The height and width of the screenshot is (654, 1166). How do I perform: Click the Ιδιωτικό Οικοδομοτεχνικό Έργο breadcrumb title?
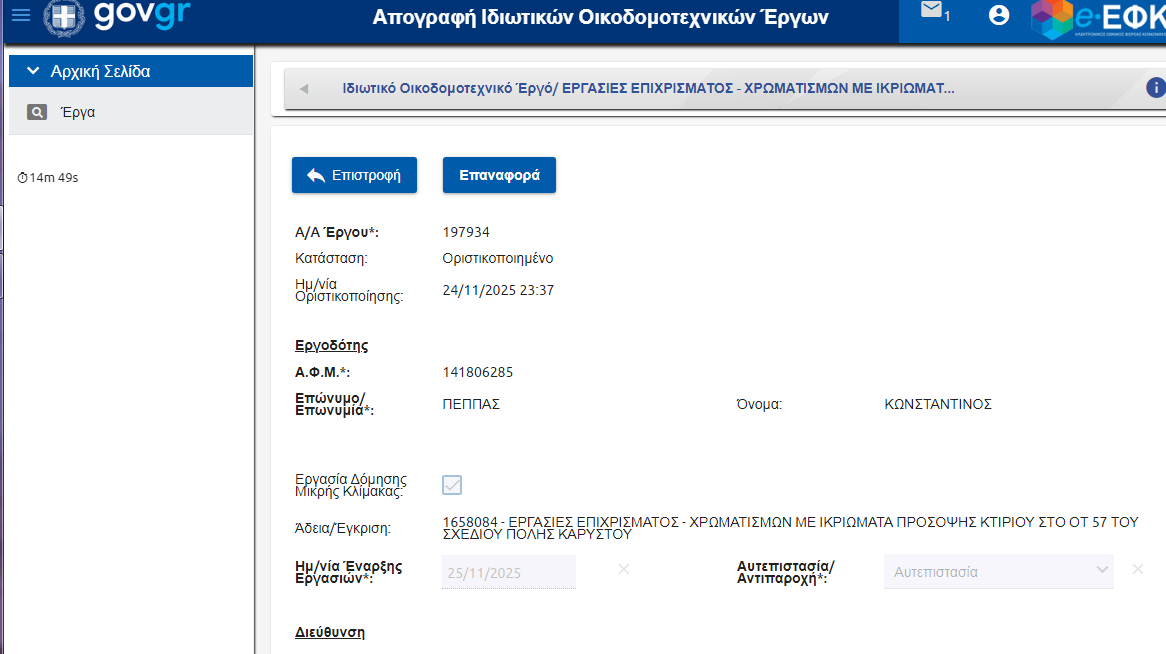coord(648,88)
